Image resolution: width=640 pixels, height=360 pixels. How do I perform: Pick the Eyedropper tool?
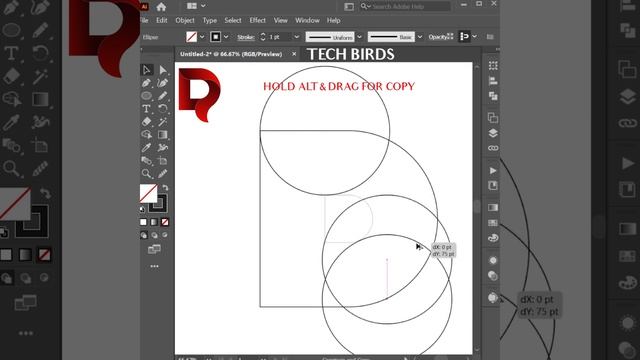(147, 147)
